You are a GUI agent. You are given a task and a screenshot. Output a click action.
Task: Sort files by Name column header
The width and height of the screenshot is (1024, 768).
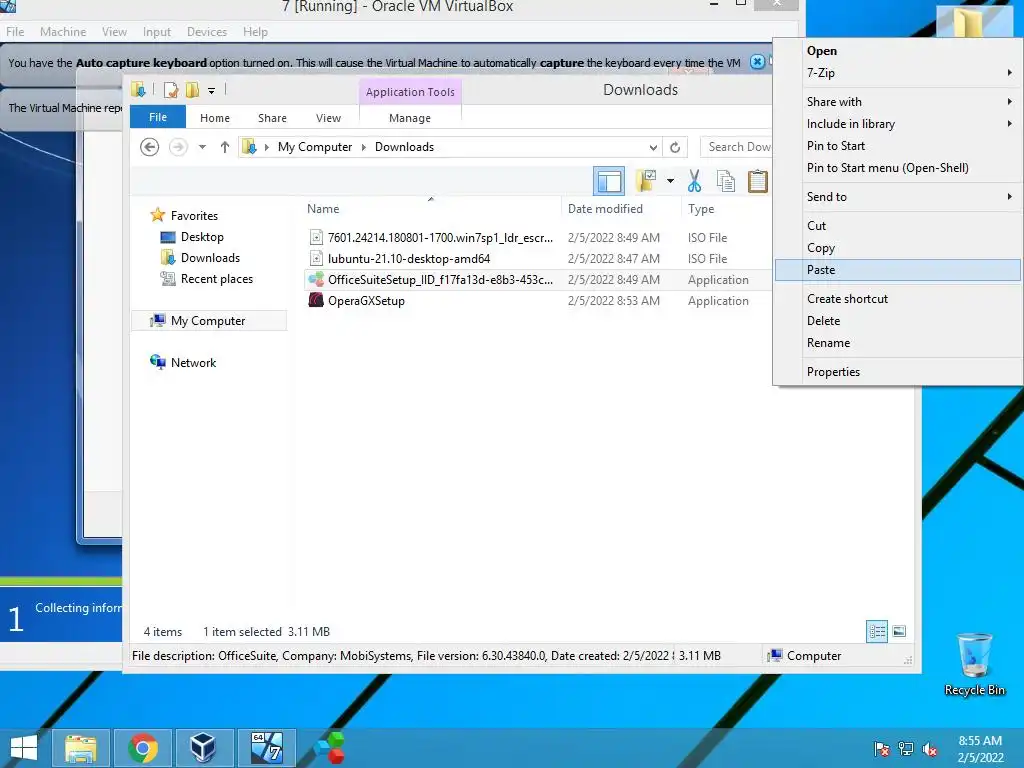point(323,209)
